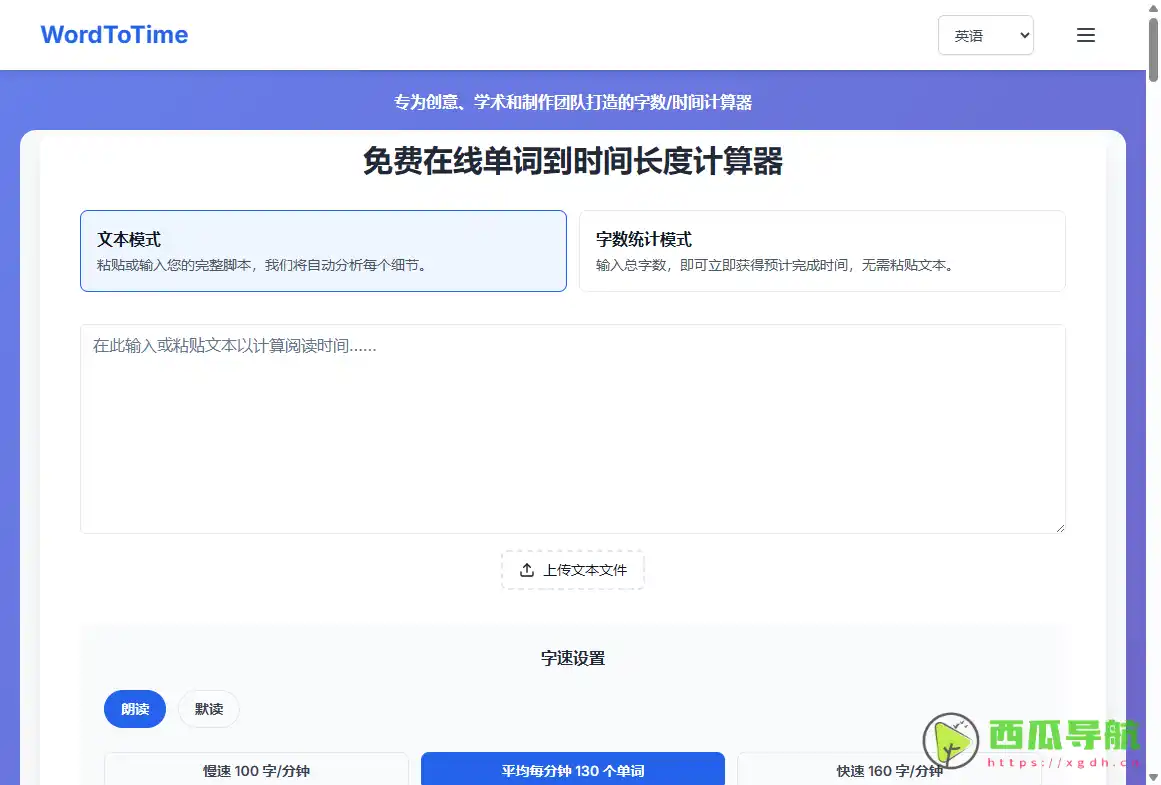Select the 文本模式 mode card
The height and width of the screenshot is (785, 1161).
[x=323, y=250]
